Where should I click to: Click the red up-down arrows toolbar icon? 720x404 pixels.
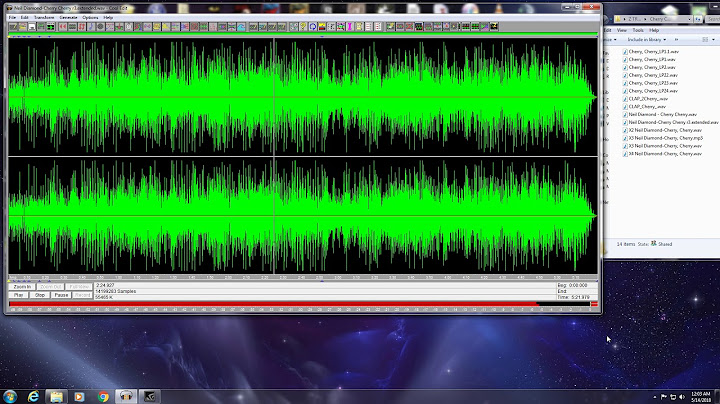pos(81,27)
